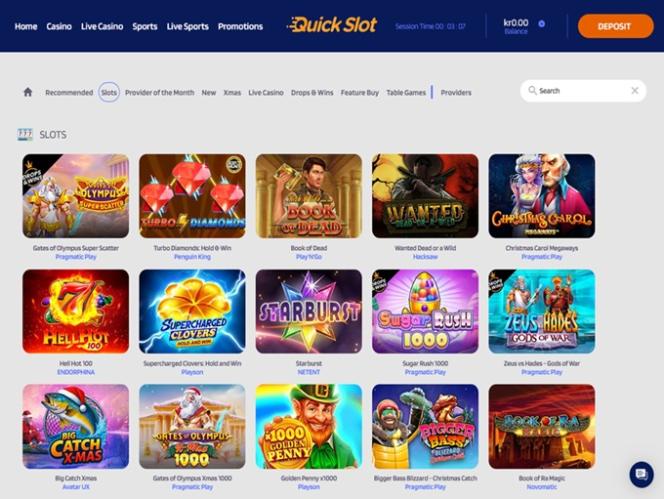Open Hell Hot 100 game thumbnail

76,311
